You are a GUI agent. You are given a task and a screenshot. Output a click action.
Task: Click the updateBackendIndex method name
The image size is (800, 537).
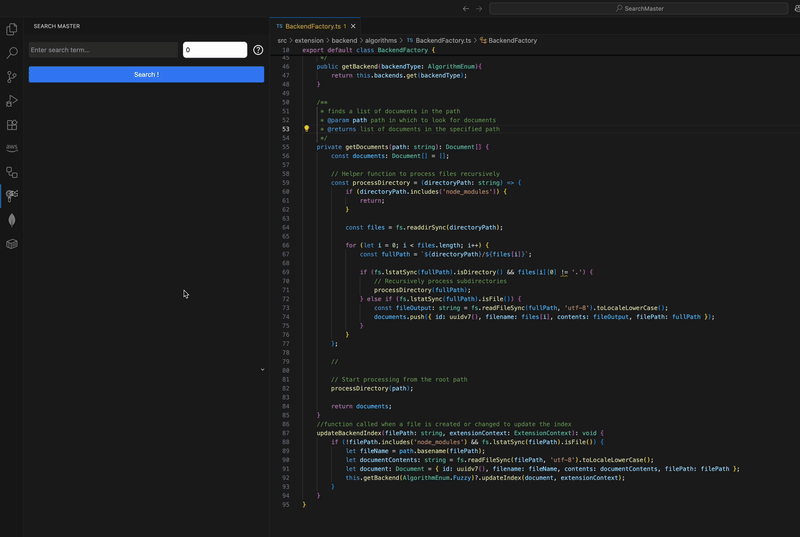coord(349,433)
